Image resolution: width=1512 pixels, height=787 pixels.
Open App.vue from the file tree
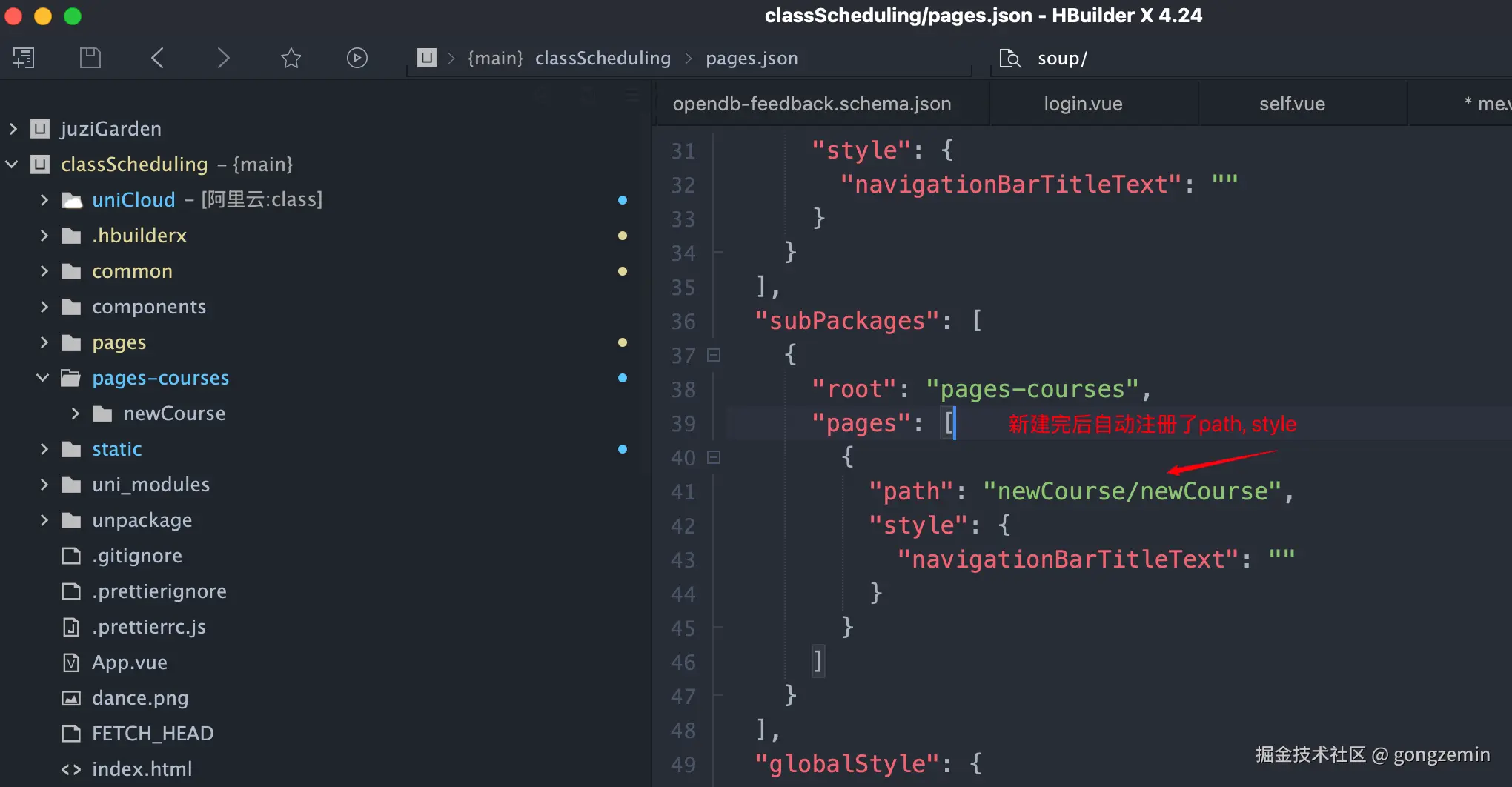click(129, 663)
